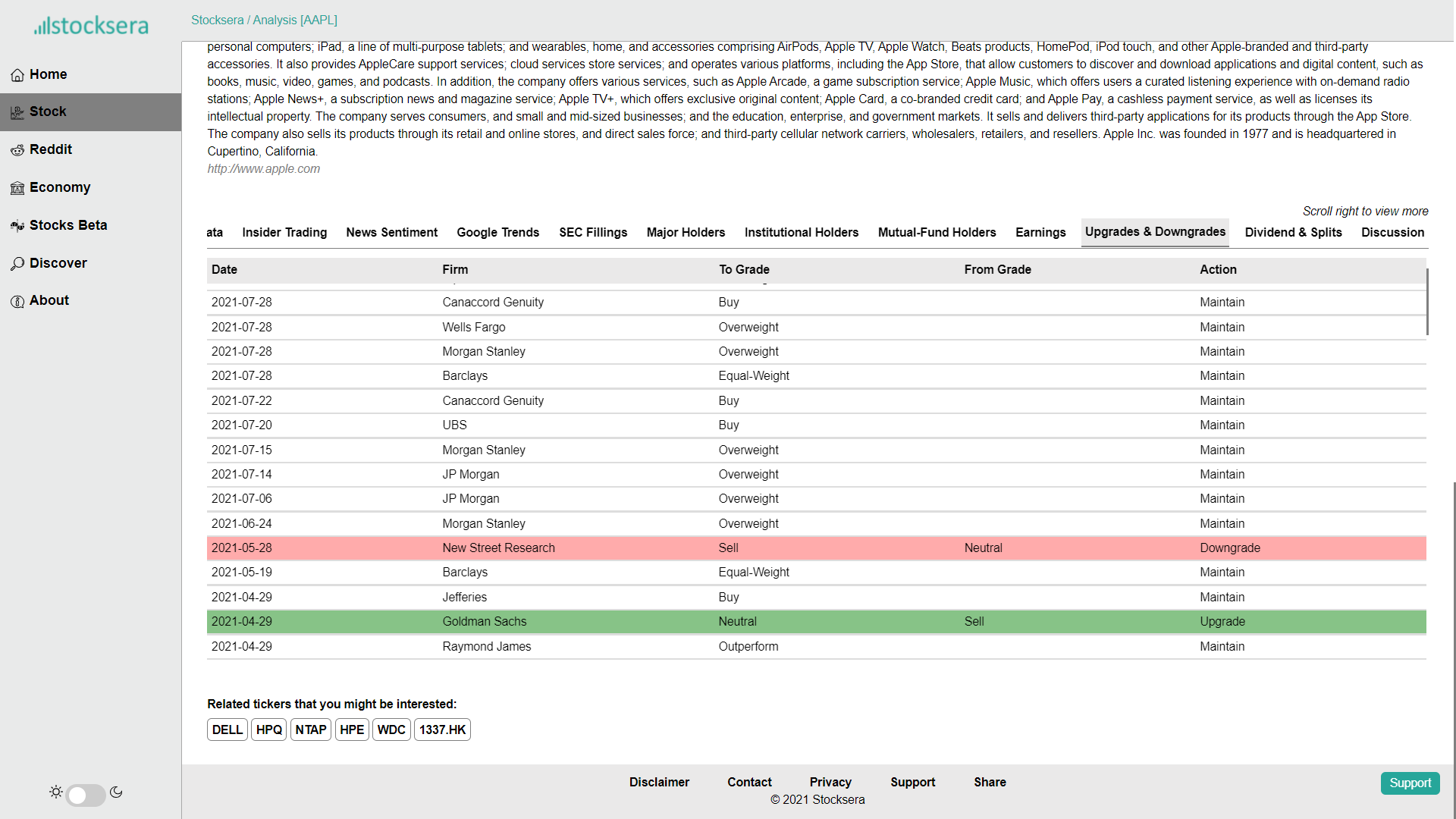Open the Insider Trading tab
Viewport: 1456px width, 819px height.
click(284, 232)
